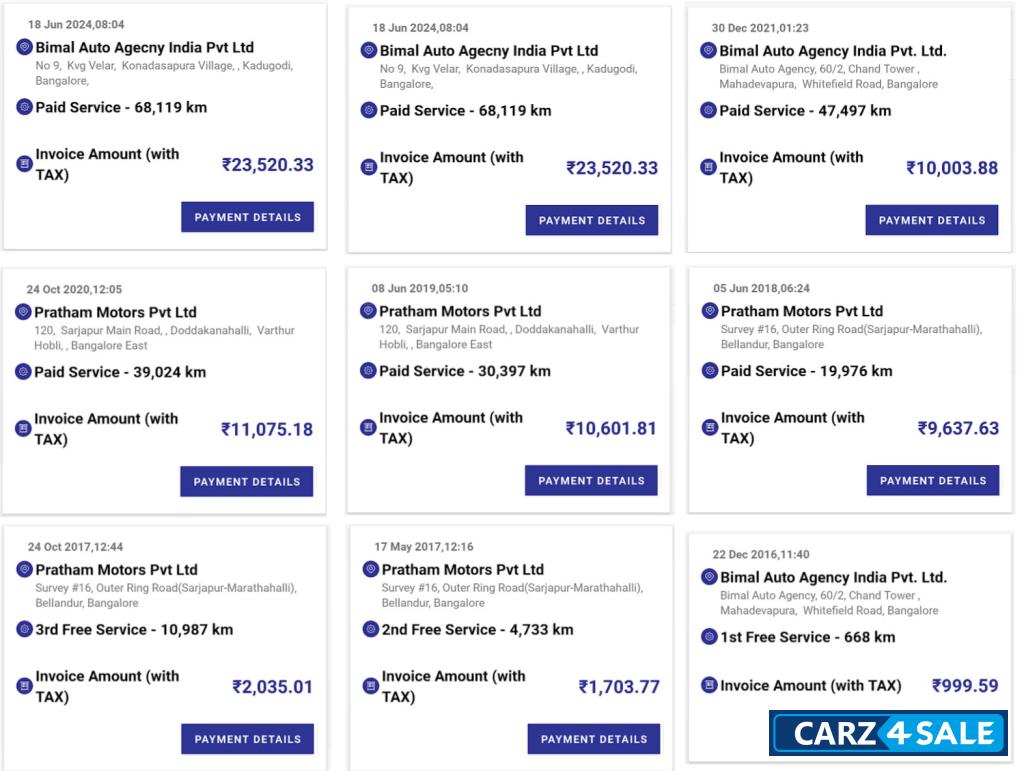
Task: Click the invoice icon beside ₹999.59
Action: click(x=708, y=686)
